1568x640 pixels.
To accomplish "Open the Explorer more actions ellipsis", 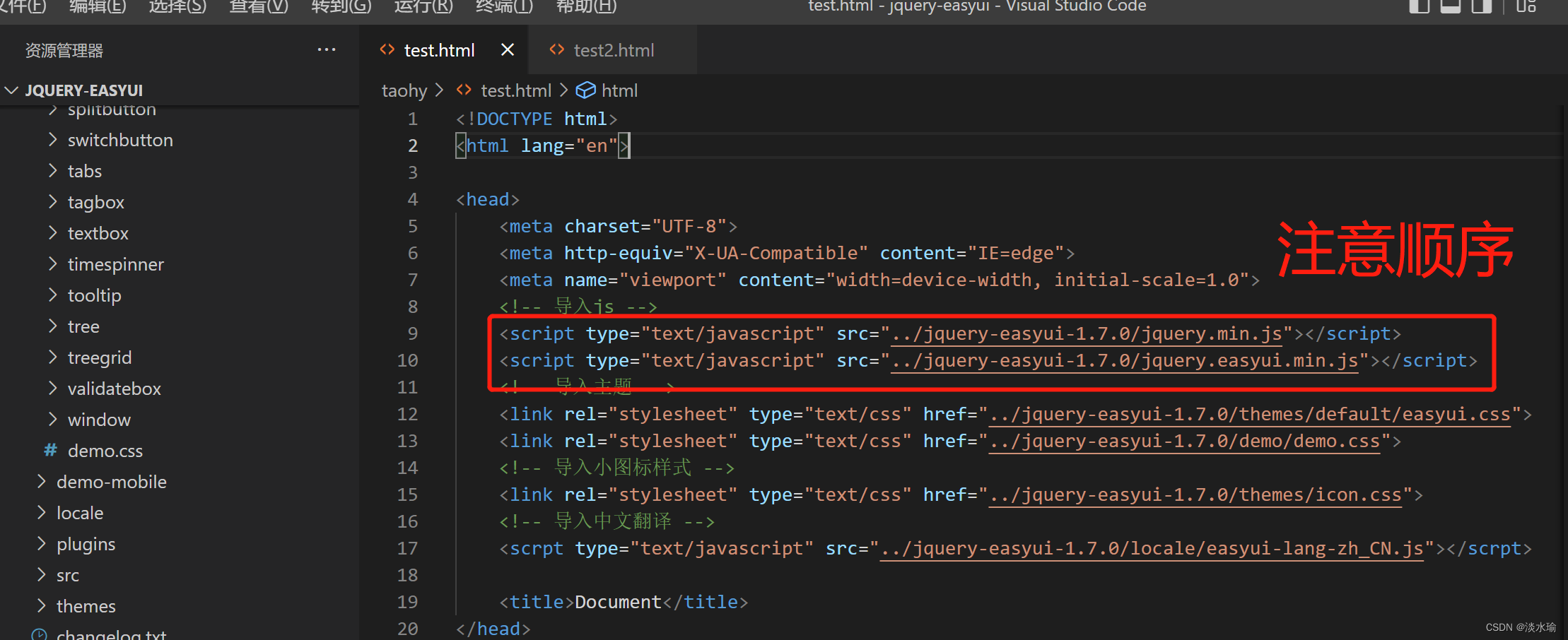I will click(327, 50).
